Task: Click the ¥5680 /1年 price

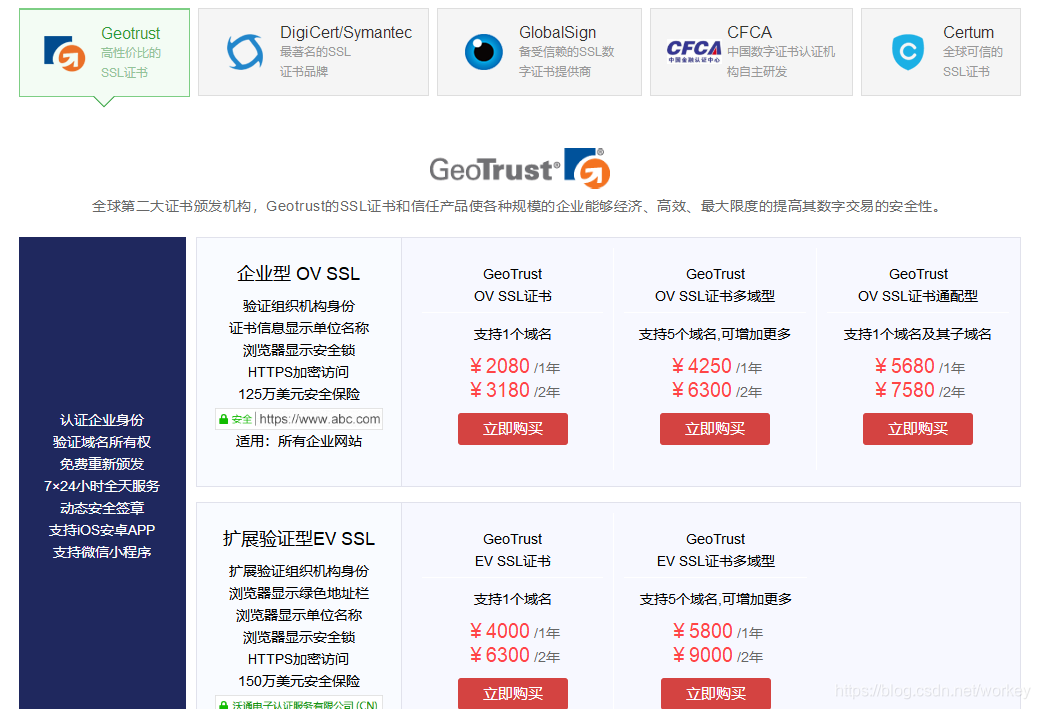Action: point(919,366)
